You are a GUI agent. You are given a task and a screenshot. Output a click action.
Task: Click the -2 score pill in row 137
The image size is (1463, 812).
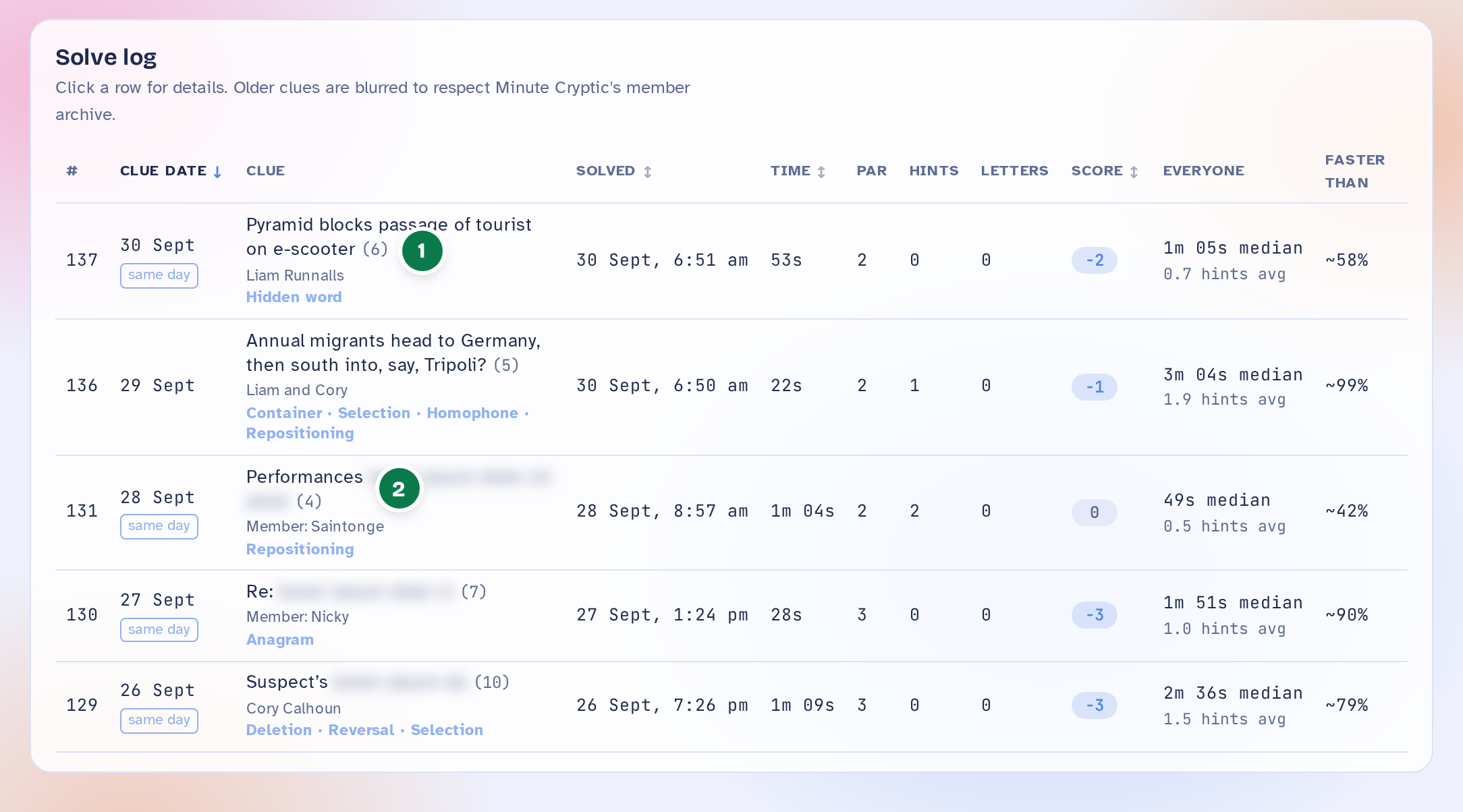pyautogui.click(x=1094, y=260)
